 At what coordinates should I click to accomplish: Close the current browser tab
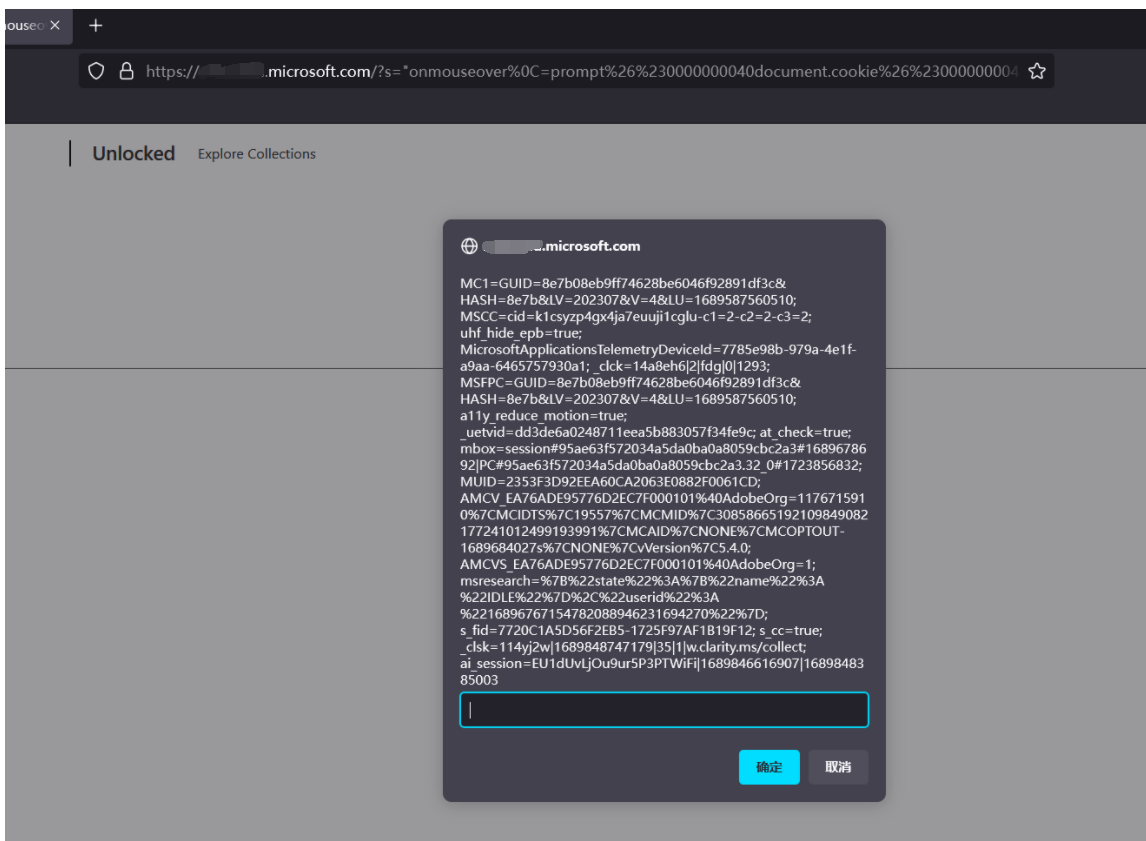point(55,26)
